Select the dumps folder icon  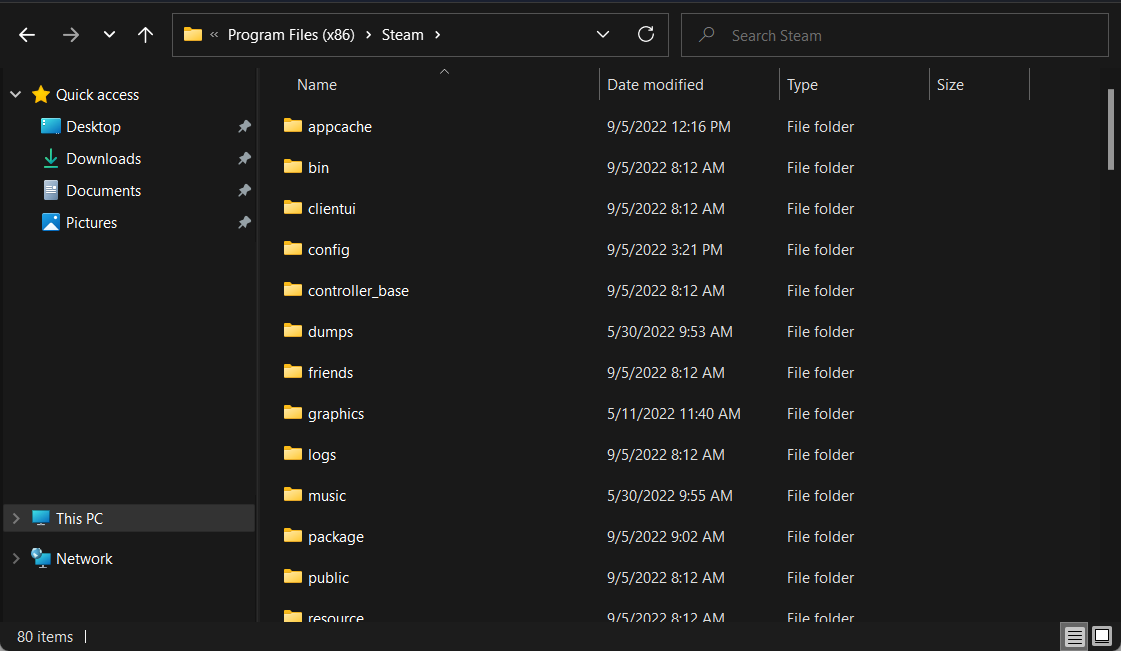tap(292, 331)
